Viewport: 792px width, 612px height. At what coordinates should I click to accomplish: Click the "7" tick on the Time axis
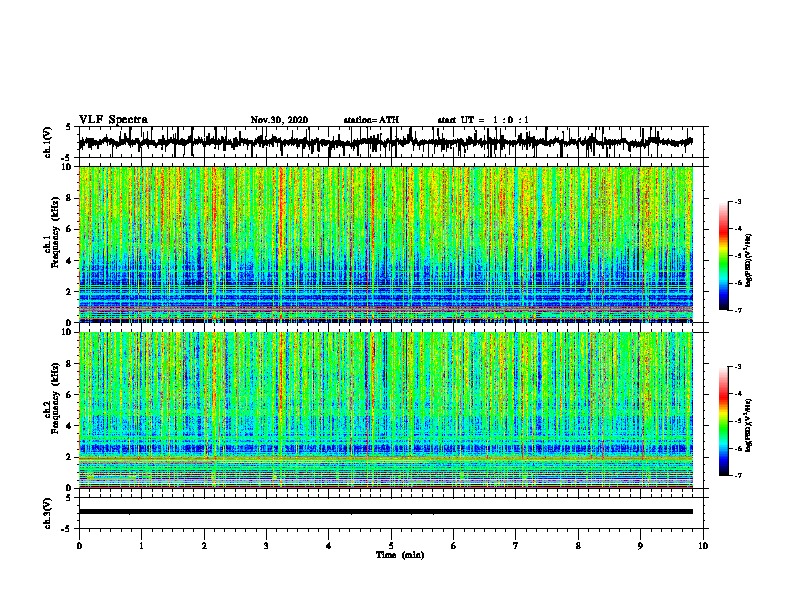pyautogui.click(x=516, y=546)
